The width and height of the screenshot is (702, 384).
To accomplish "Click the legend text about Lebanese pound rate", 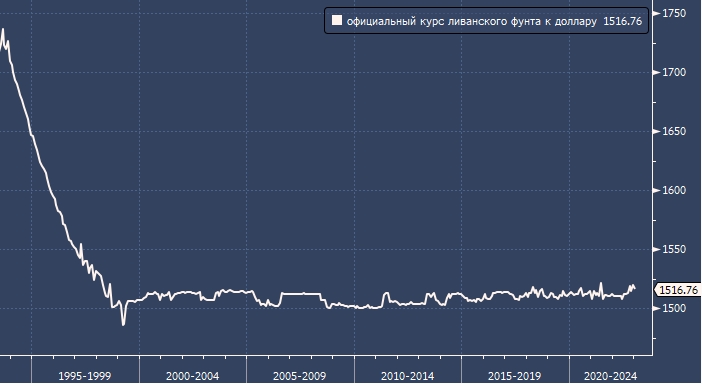I will (471, 21).
